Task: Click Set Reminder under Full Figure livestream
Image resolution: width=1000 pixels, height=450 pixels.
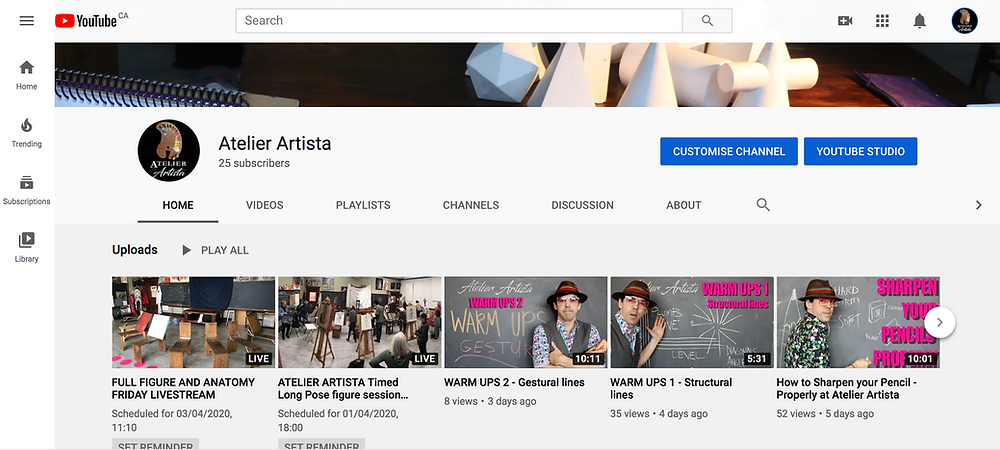Action: (x=156, y=444)
